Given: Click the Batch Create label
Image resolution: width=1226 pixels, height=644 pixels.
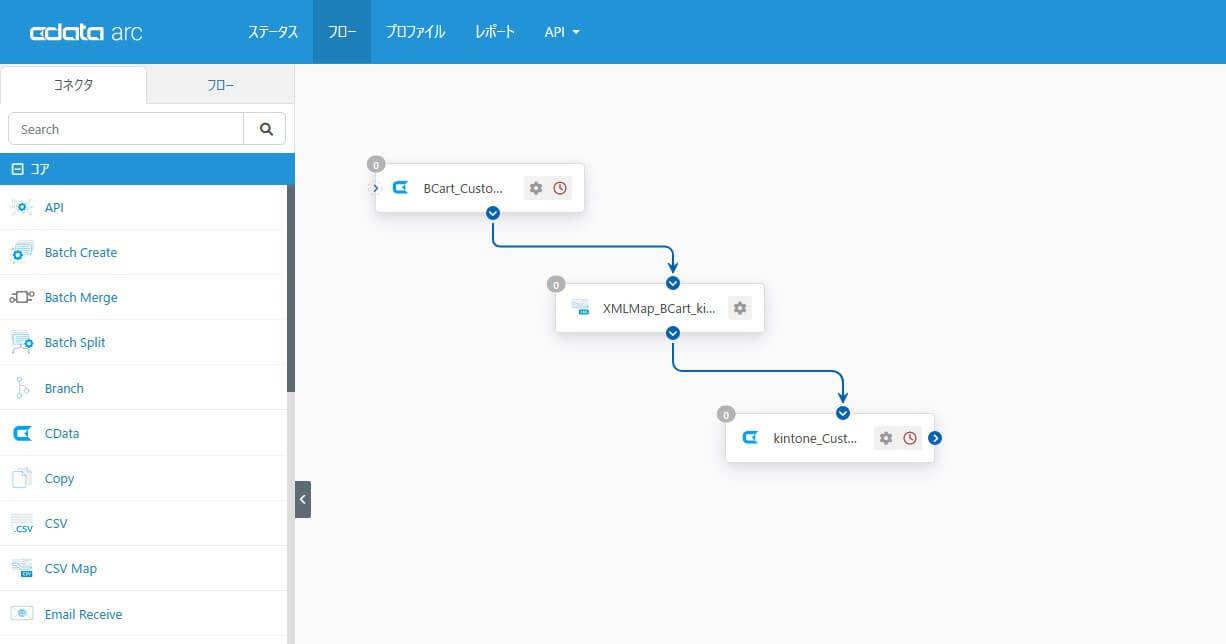Looking at the screenshot, I should click(81, 253).
